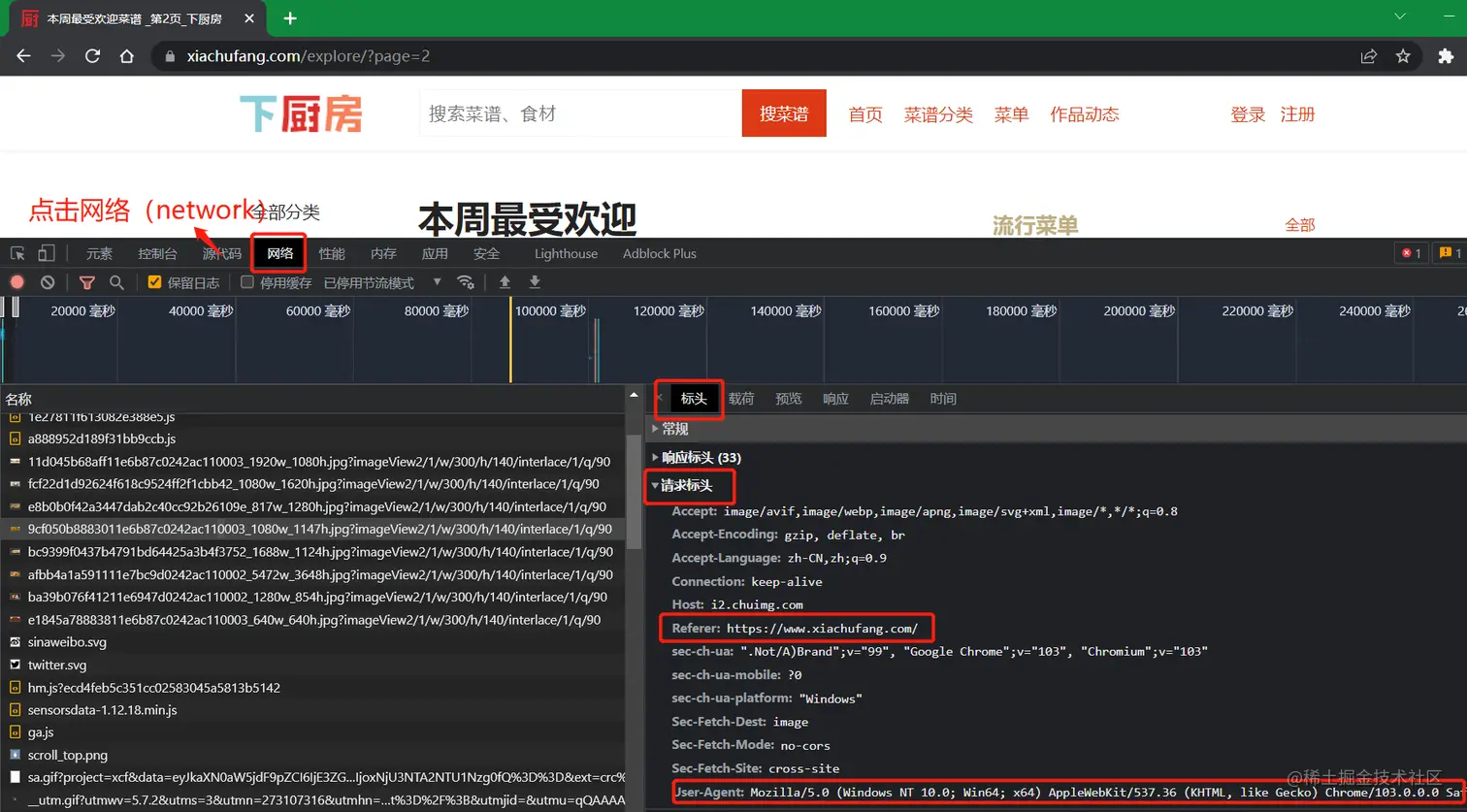Open the network search magnifier
Viewport: 1467px width, 812px height.
[x=116, y=282]
